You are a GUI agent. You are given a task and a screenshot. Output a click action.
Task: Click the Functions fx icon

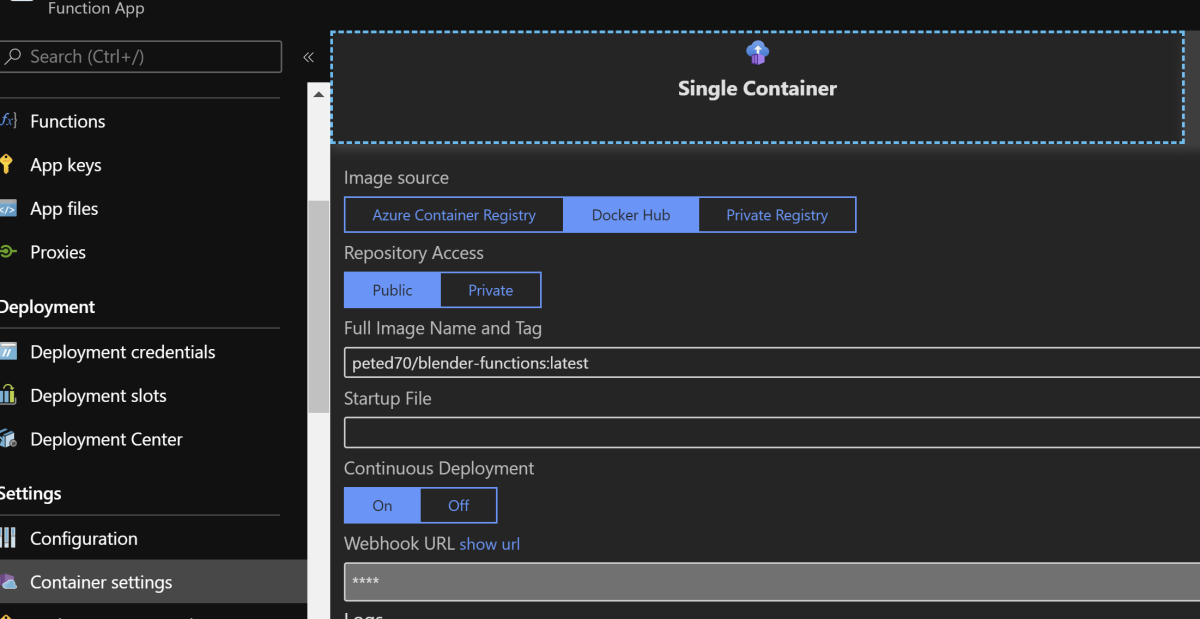click(8, 121)
